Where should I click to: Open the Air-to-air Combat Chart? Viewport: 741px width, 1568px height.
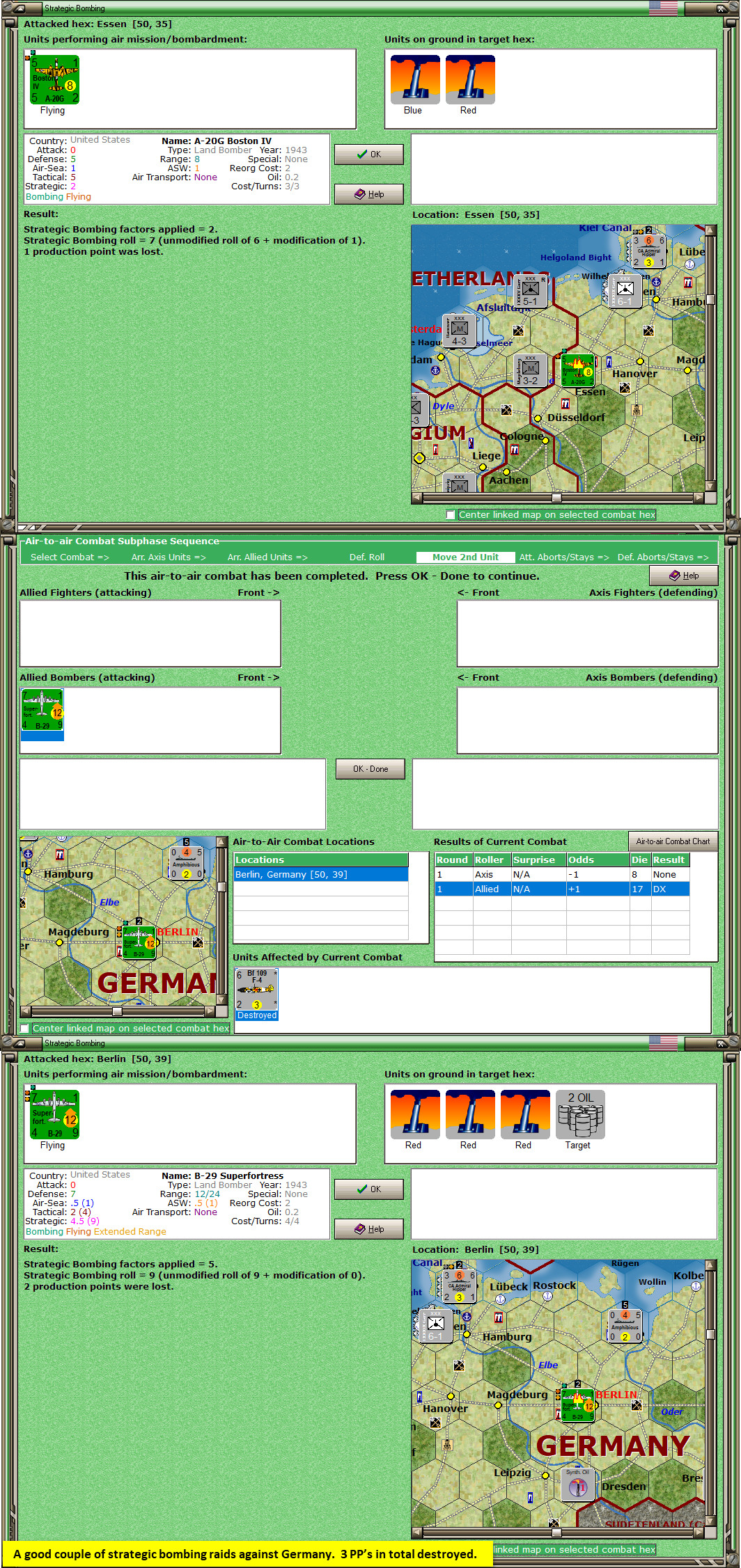pos(673,841)
